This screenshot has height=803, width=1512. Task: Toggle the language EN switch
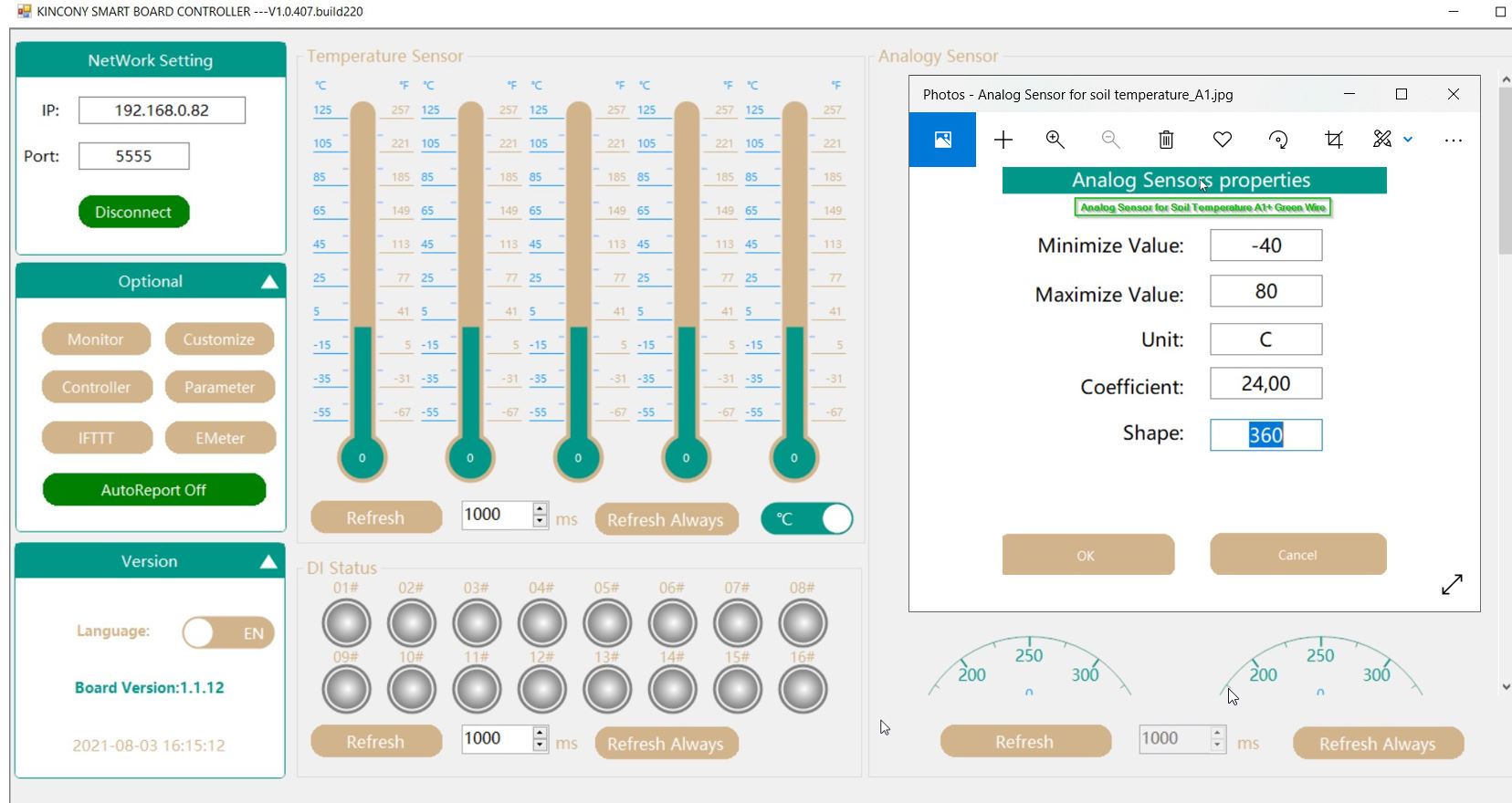(x=228, y=632)
